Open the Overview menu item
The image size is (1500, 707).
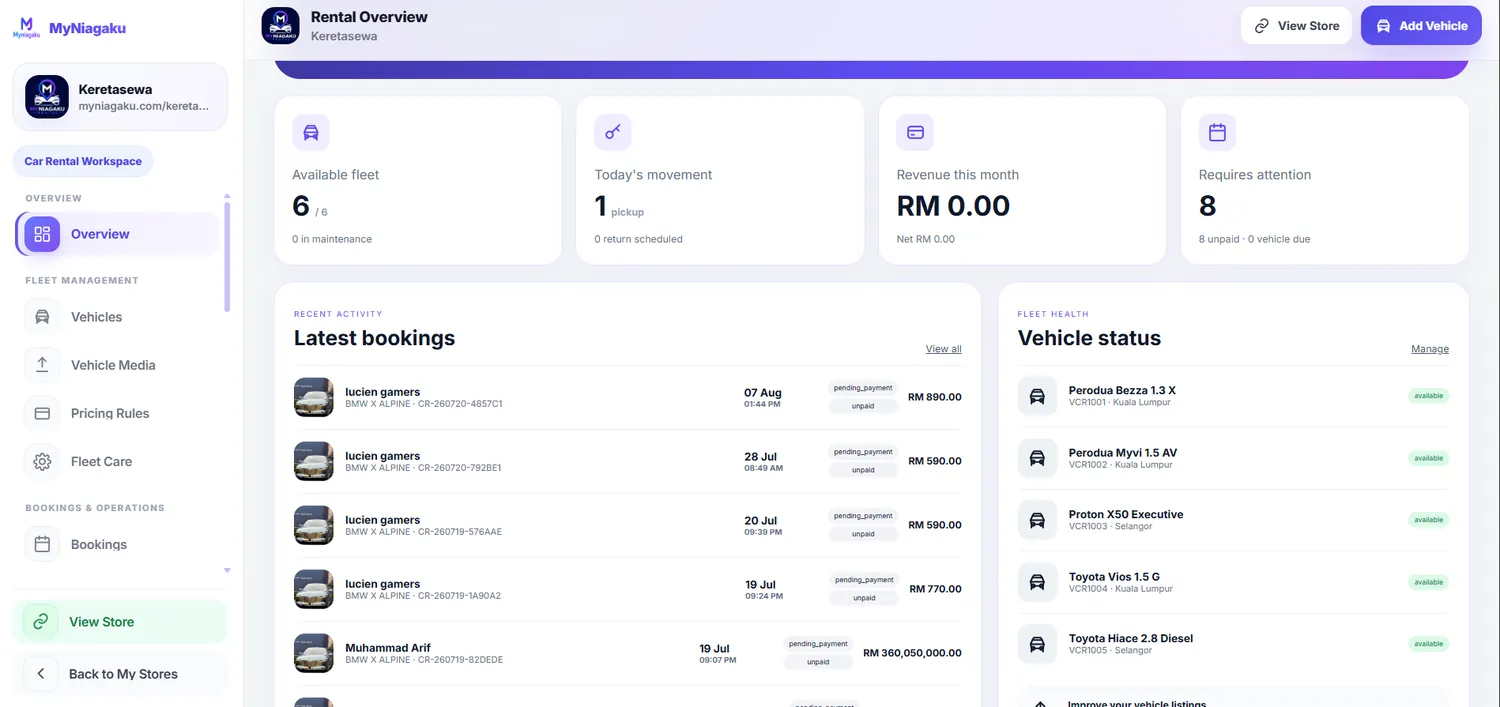118,234
